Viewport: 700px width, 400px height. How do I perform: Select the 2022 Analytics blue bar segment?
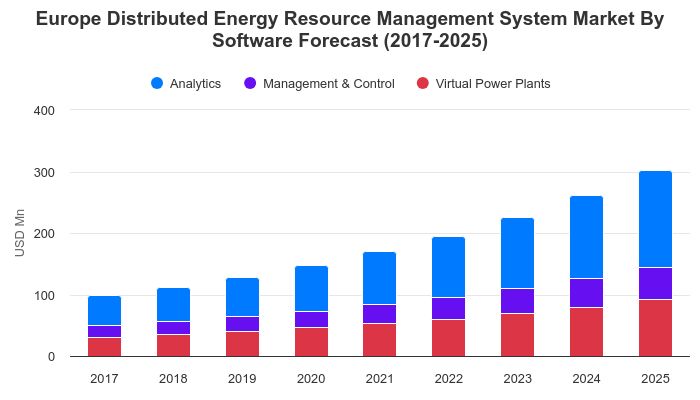(449, 267)
